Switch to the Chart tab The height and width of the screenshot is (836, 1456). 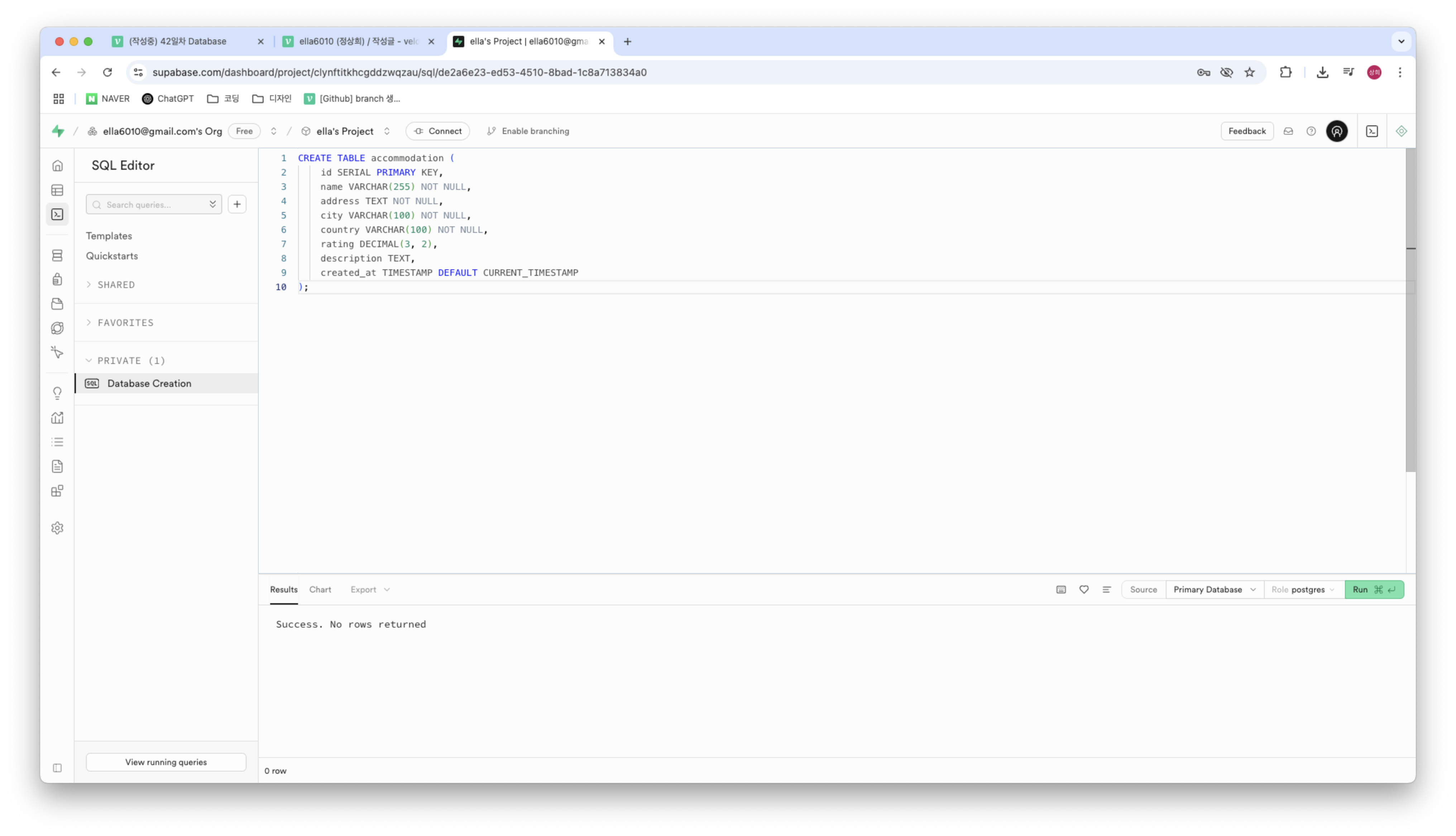click(x=320, y=590)
